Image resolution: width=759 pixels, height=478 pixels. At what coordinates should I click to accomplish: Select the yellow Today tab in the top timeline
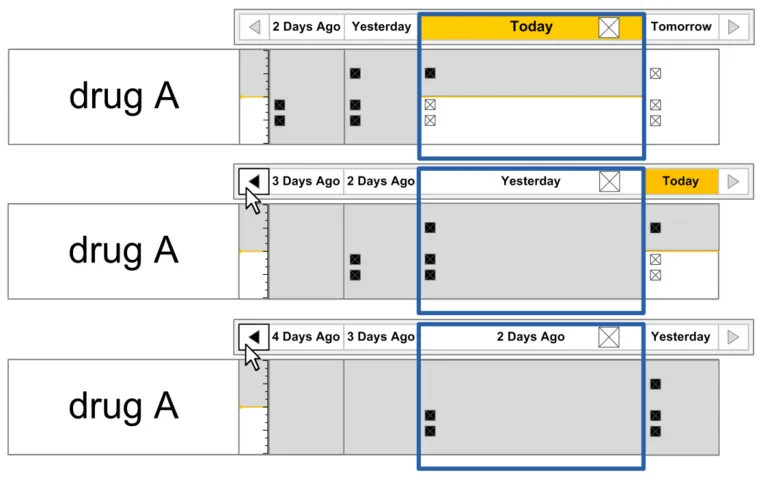530,27
